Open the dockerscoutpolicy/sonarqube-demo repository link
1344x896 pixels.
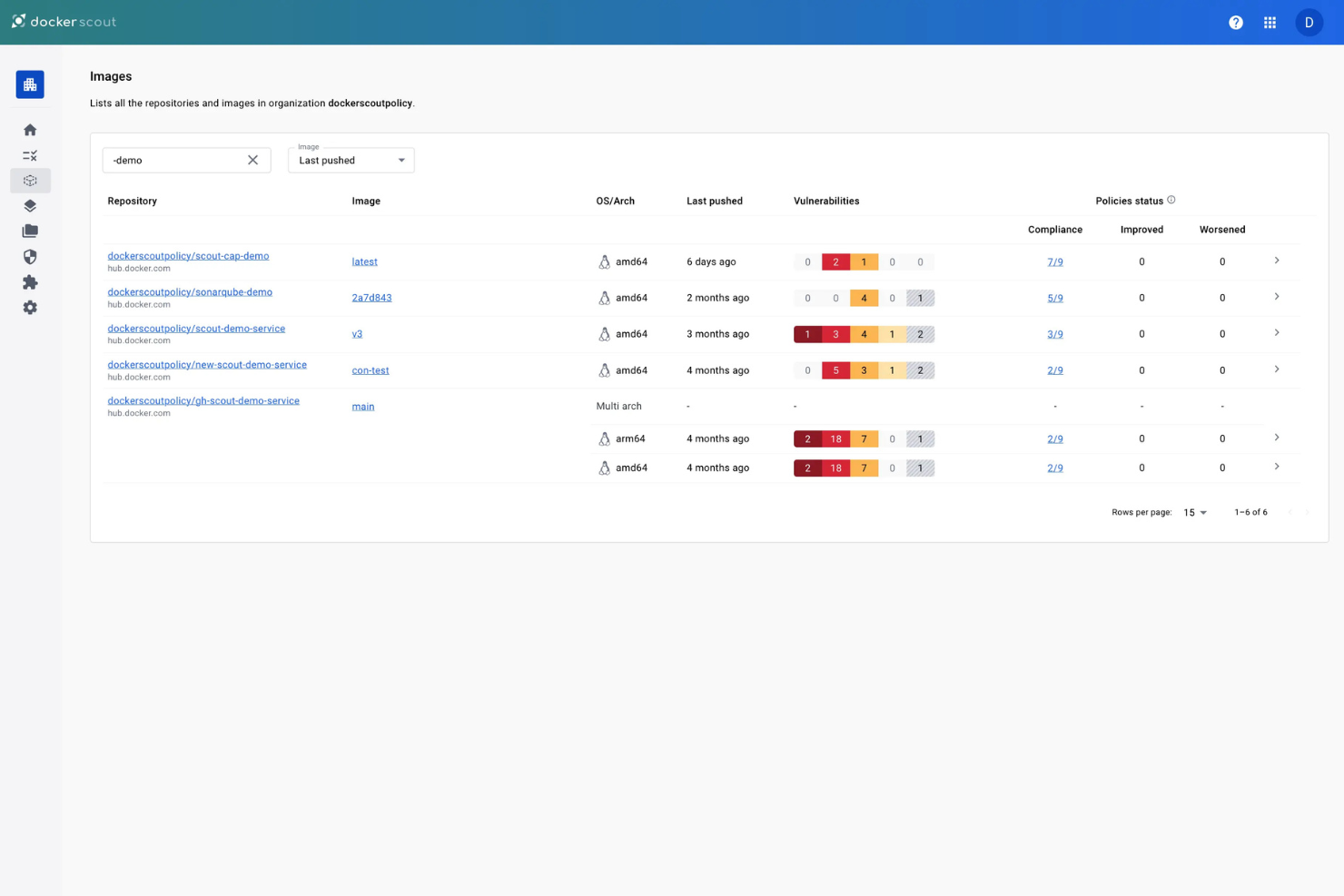click(x=189, y=291)
